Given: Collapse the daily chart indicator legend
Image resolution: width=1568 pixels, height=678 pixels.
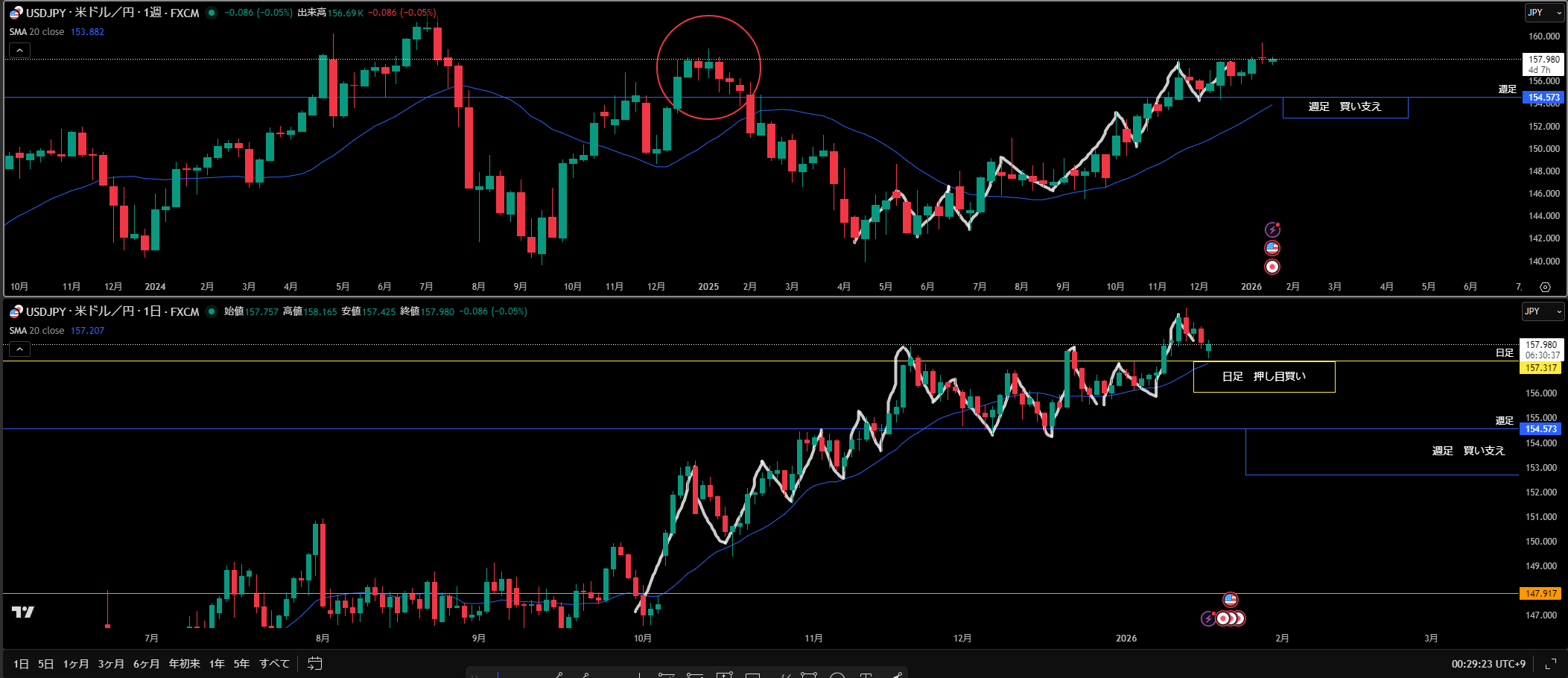Looking at the screenshot, I should coord(19,349).
